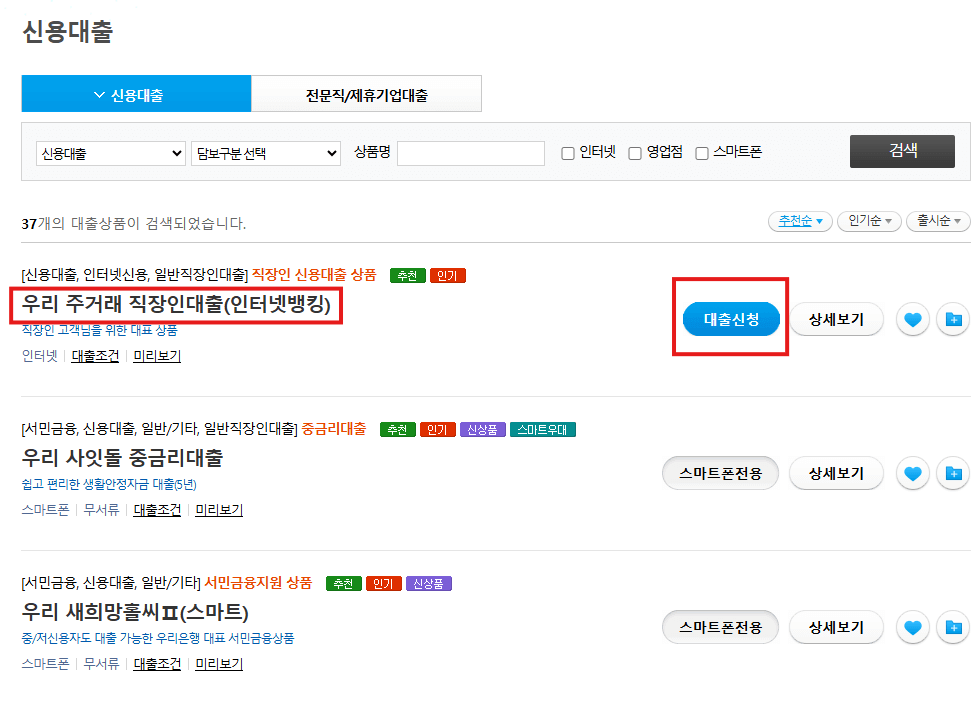Click the 신용대출 page heading

67,31
